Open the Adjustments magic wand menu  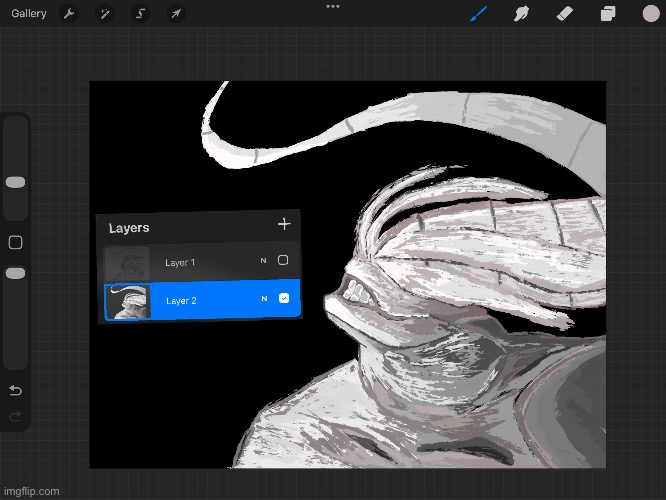pos(104,14)
